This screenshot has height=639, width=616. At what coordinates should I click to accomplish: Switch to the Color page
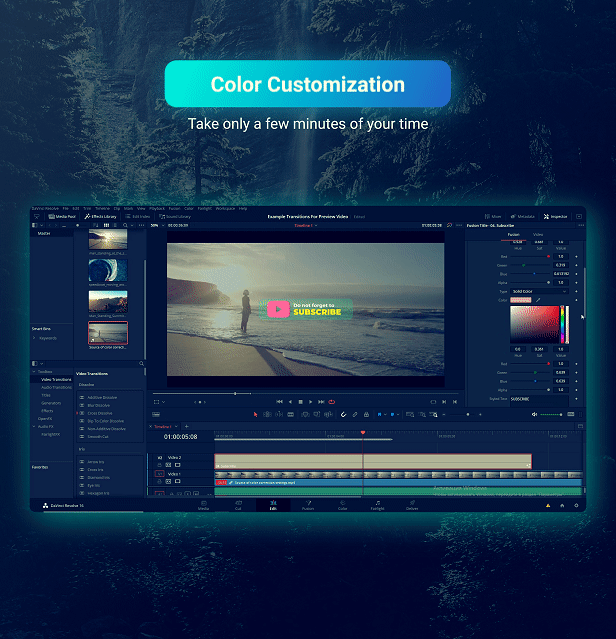(x=343, y=505)
